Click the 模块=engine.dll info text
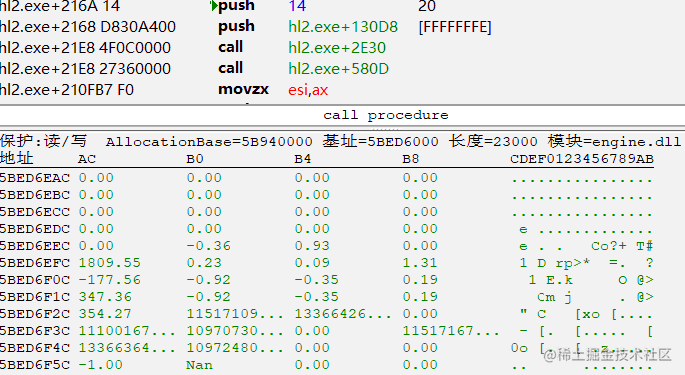This screenshot has width=685, height=375. point(614,141)
